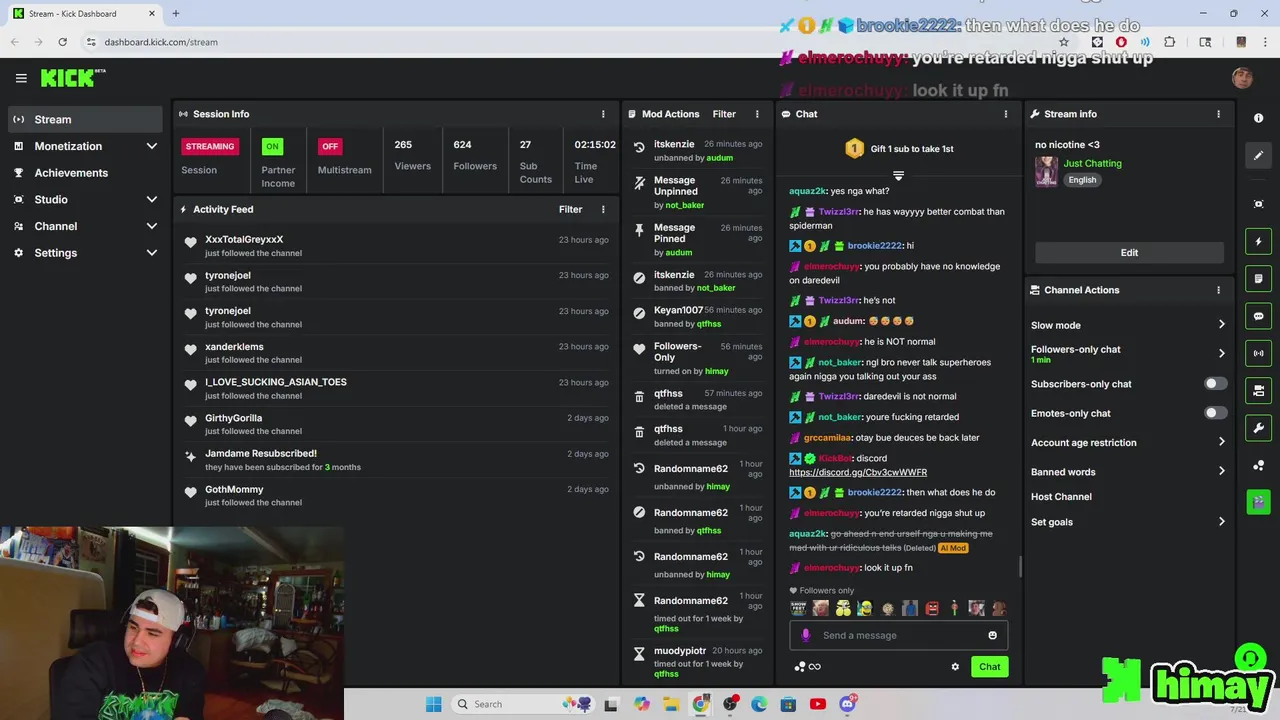Viewport: 1280px width, 720px height.
Task: Open Banned words chevron
Action: (1221, 472)
